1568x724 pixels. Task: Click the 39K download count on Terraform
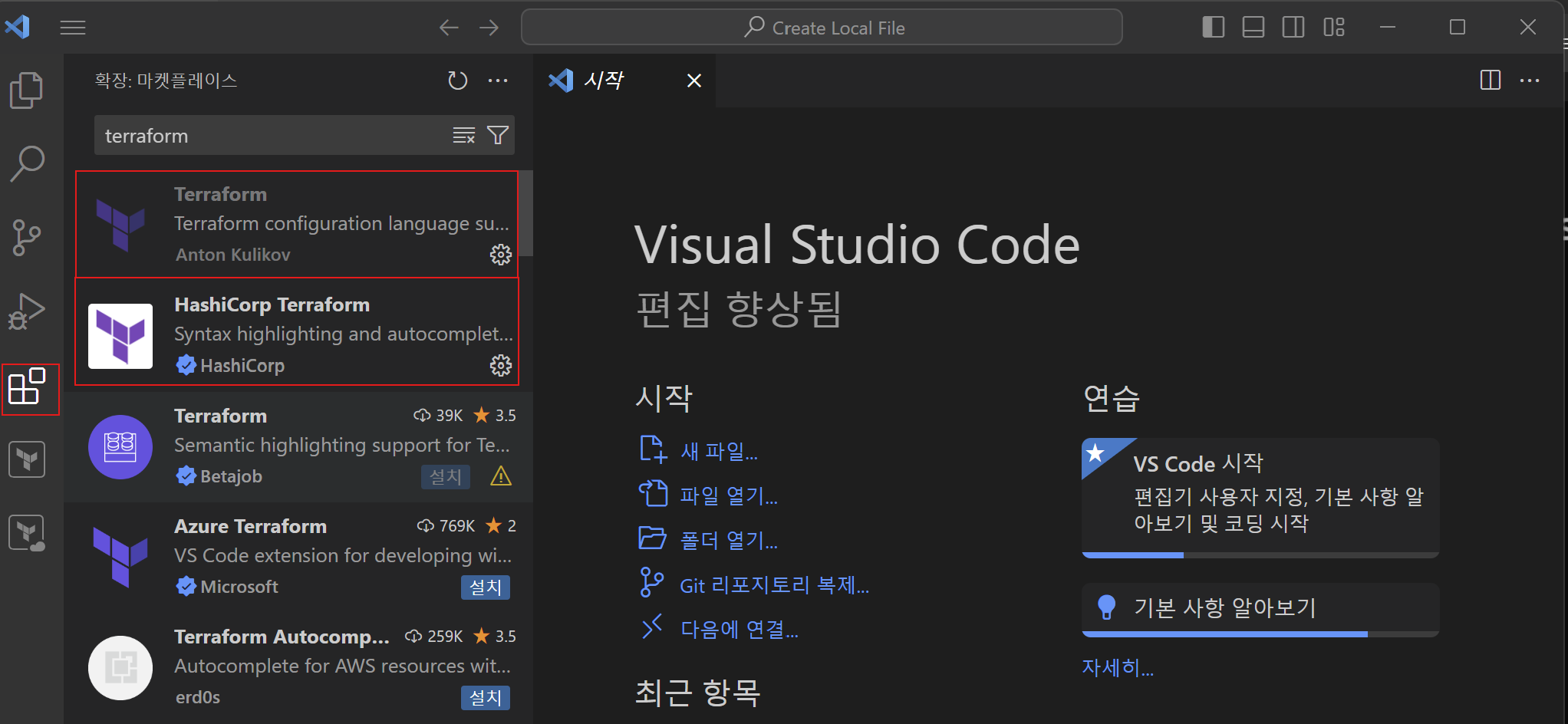click(439, 416)
